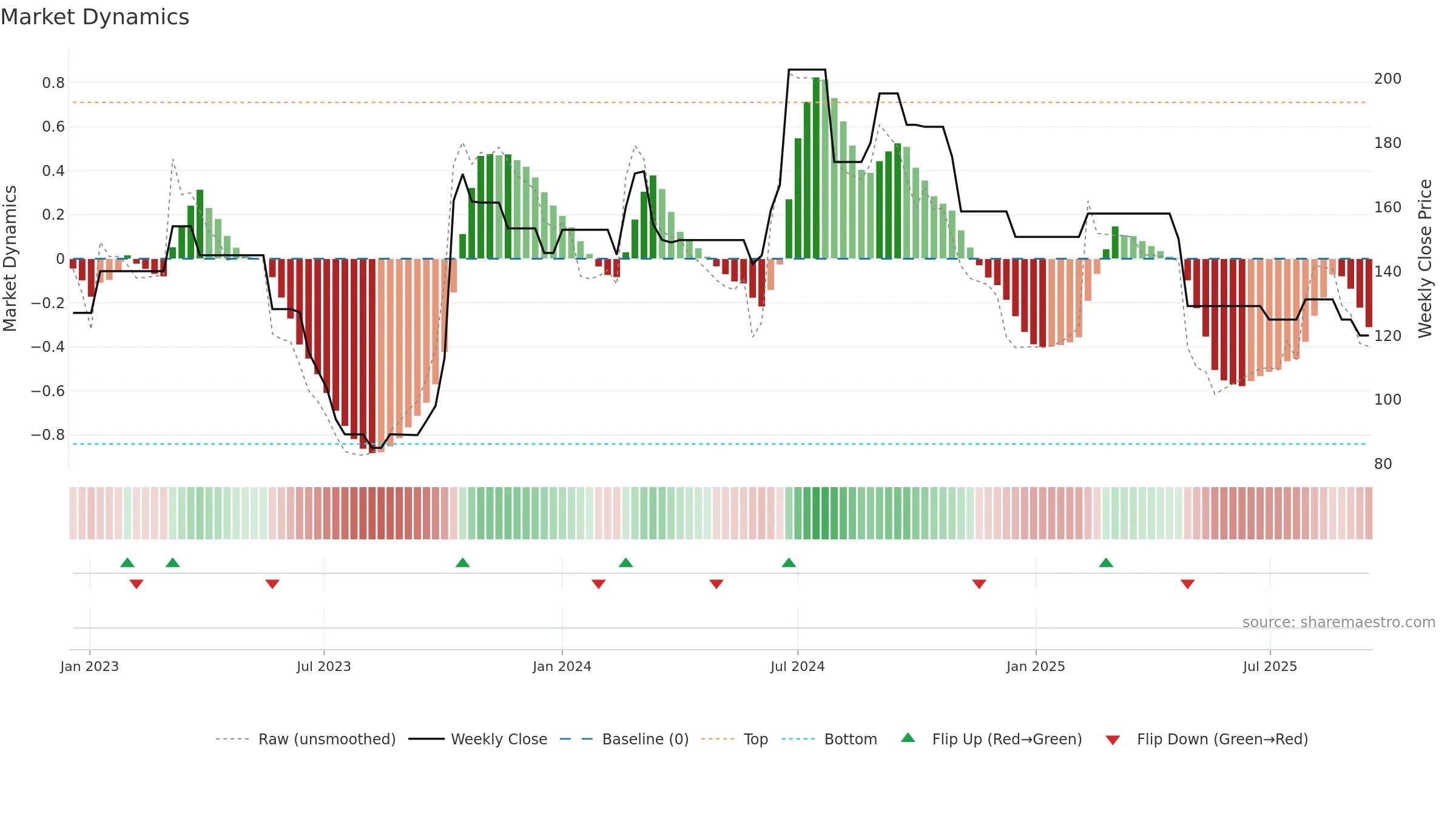
Task: Click the red flip-down marker between Jan and Jul 2024
Action: 716,584
